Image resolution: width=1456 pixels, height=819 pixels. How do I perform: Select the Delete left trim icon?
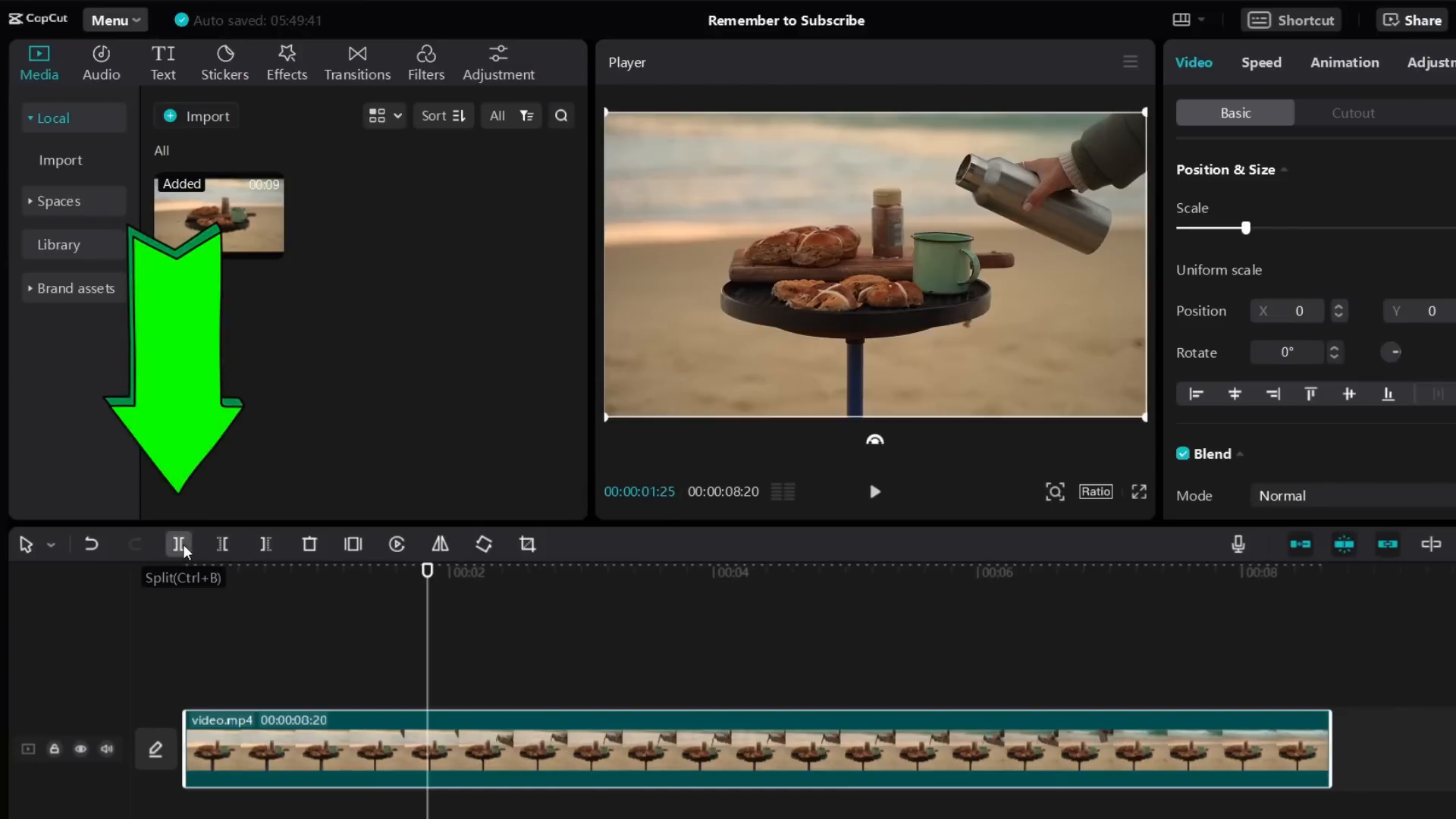(222, 544)
